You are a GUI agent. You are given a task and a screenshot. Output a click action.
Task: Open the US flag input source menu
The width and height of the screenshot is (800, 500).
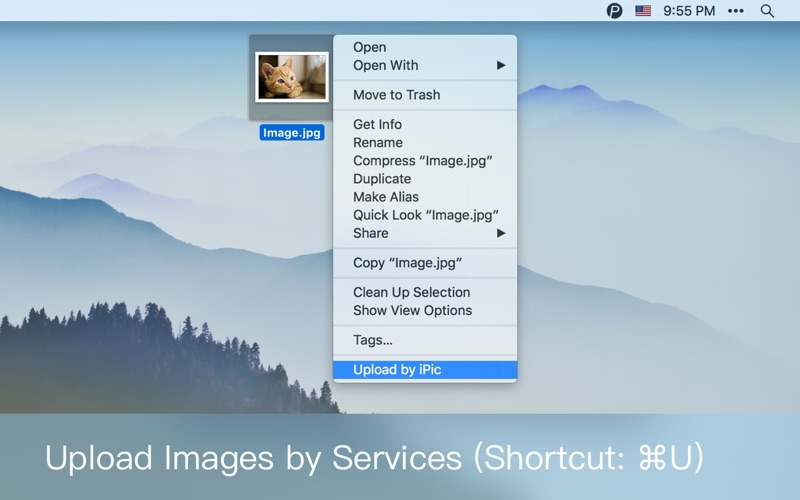(643, 11)
